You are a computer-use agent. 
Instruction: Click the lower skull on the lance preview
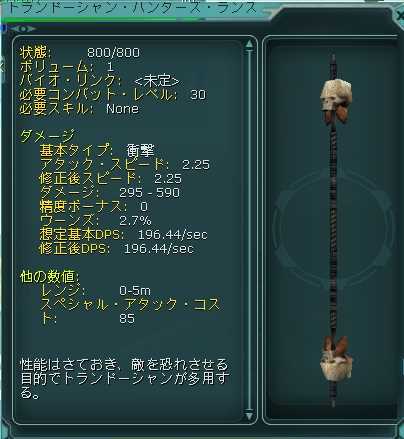coord(336,360)
